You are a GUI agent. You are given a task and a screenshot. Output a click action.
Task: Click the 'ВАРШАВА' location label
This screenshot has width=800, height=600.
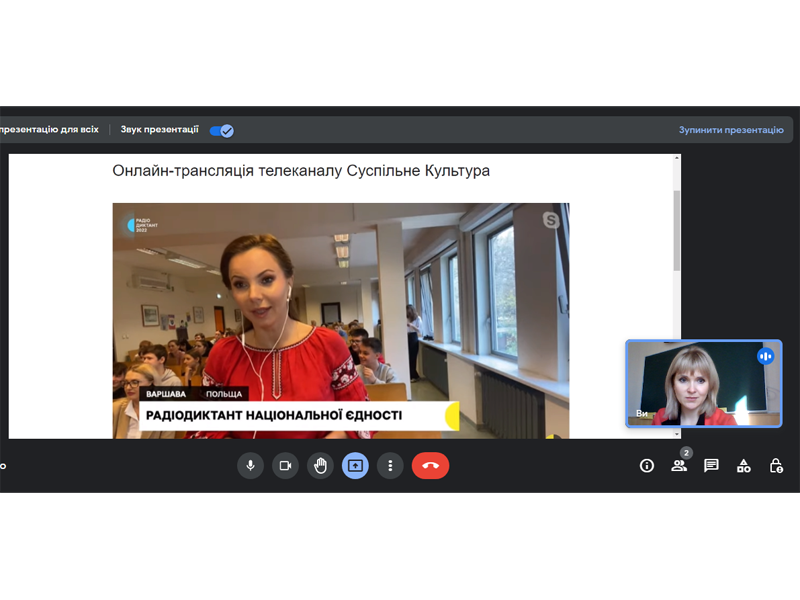[166, 394]
